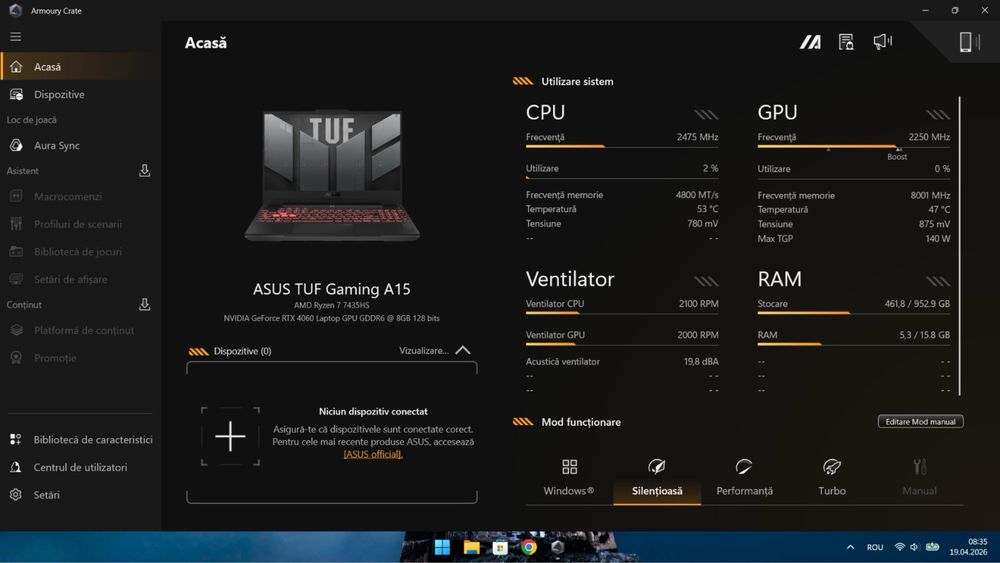Screen dimensions: 1000x563
Task: Open clock and date 08:35
Action: (x=968, y=547)
